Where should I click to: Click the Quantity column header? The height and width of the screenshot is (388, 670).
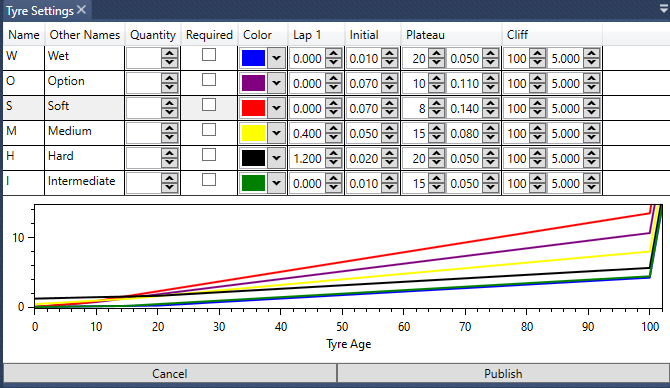click(x=153, y=35)
